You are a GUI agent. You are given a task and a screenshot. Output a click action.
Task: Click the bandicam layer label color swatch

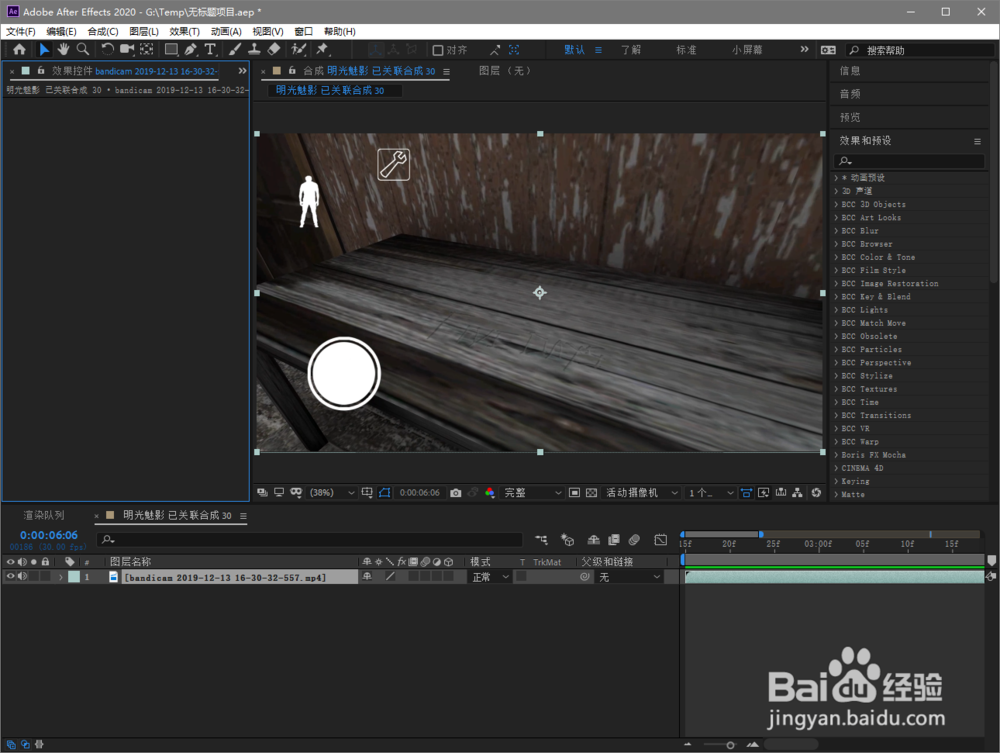74,577
